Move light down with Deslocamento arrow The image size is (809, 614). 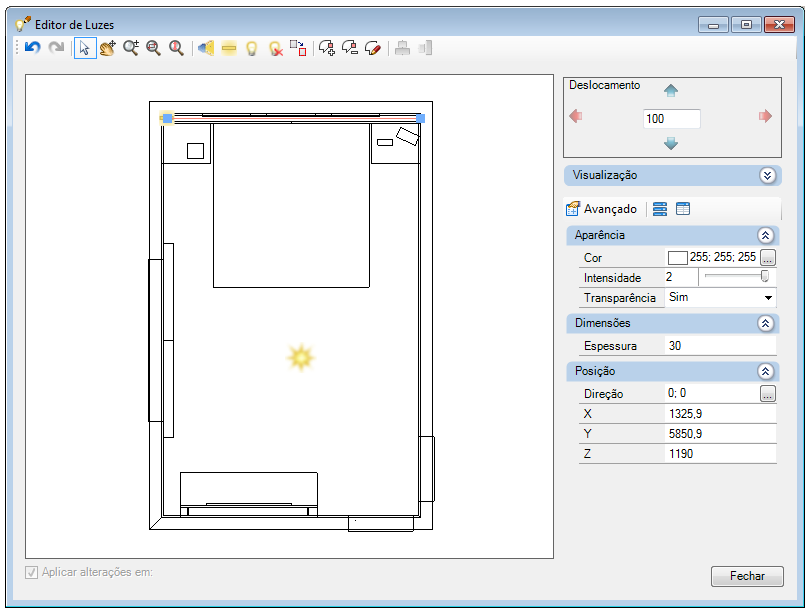coord(671,143)
